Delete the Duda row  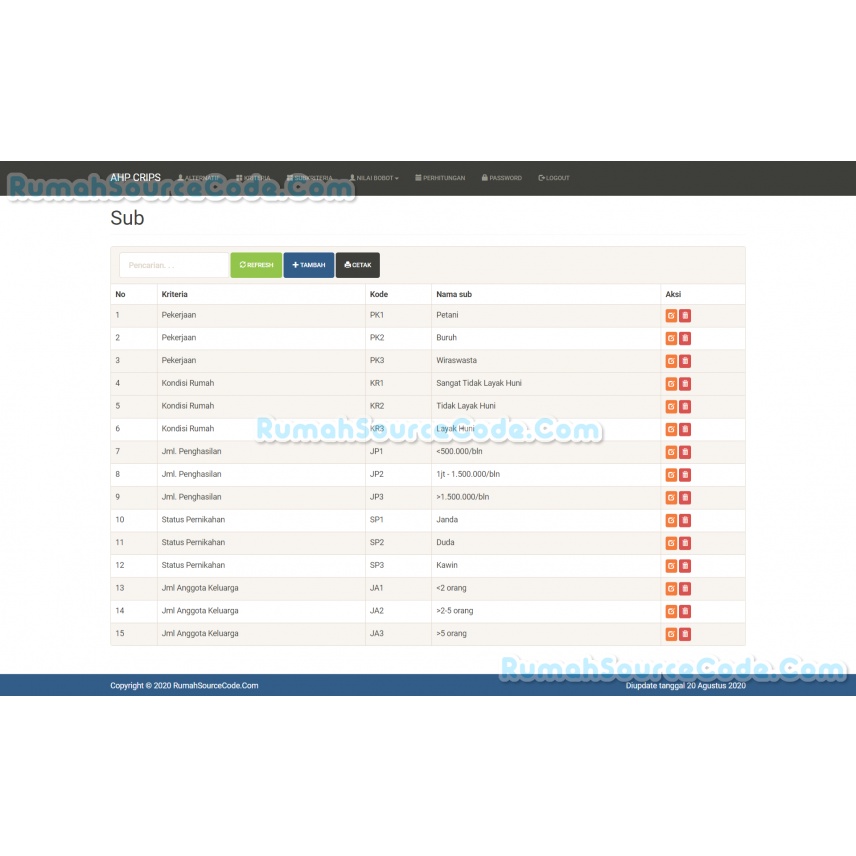685,543
